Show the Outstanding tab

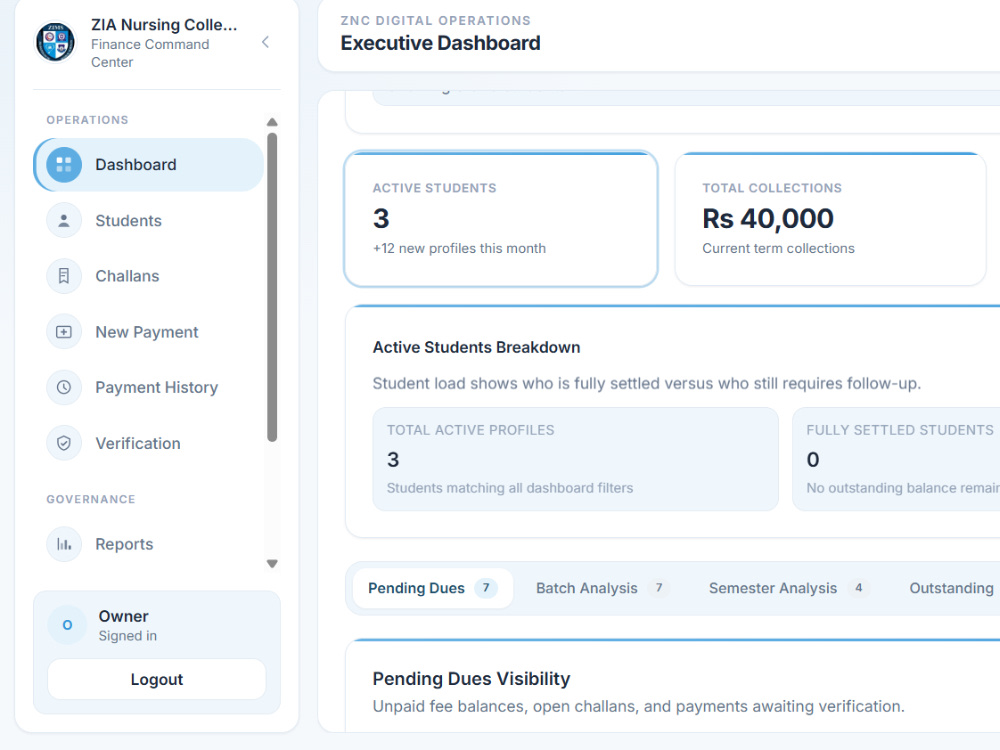tap(951, 588)
